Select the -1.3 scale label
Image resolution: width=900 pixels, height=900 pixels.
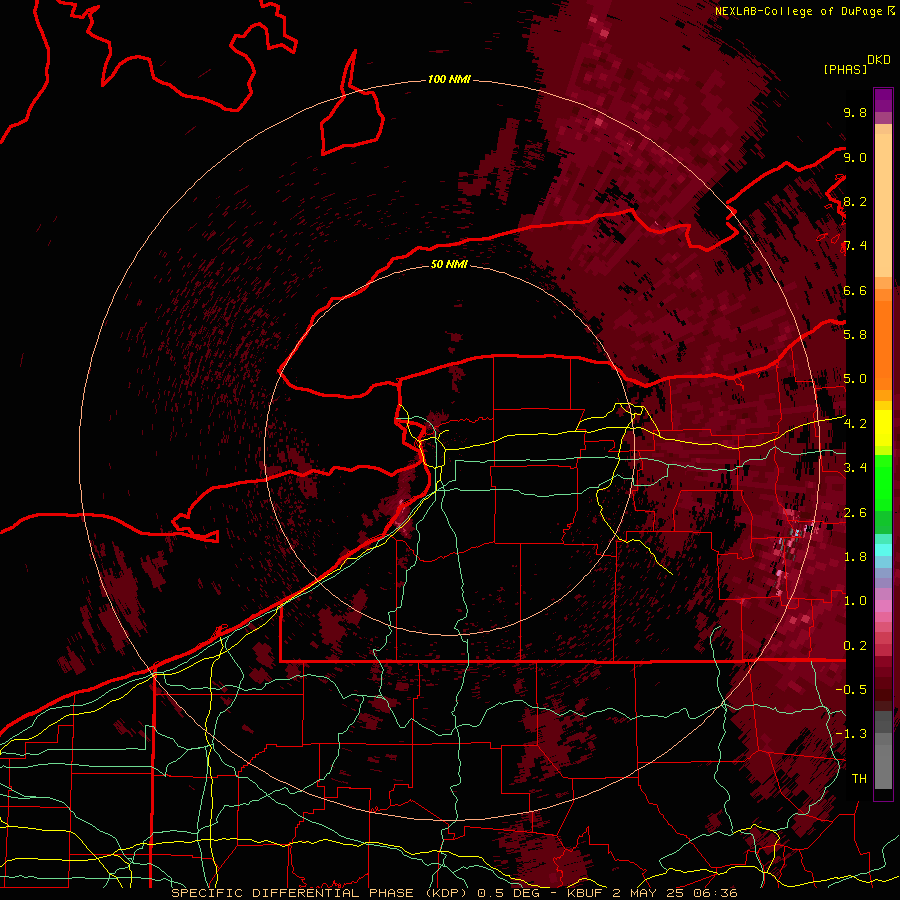coord(851,734)
